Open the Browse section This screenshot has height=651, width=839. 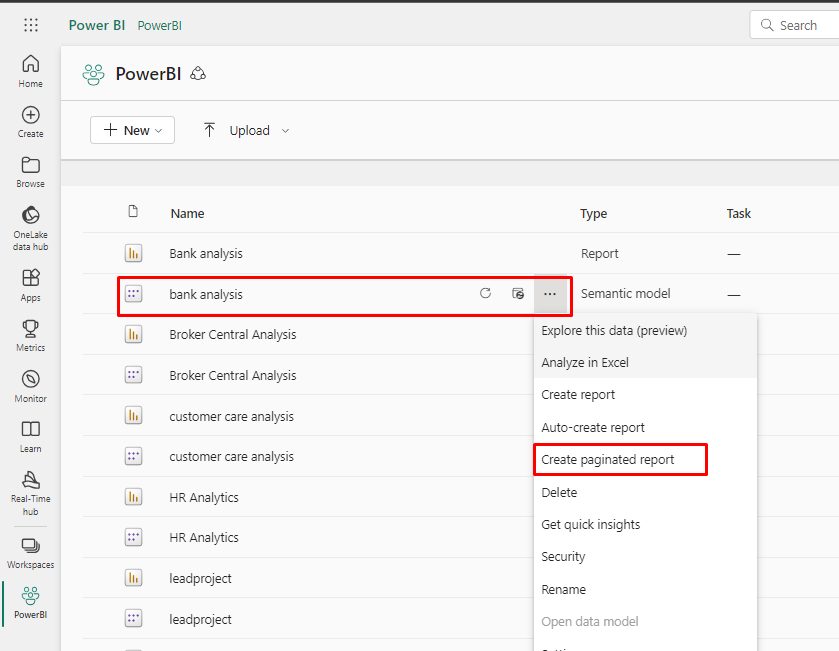tap(30, 170)
